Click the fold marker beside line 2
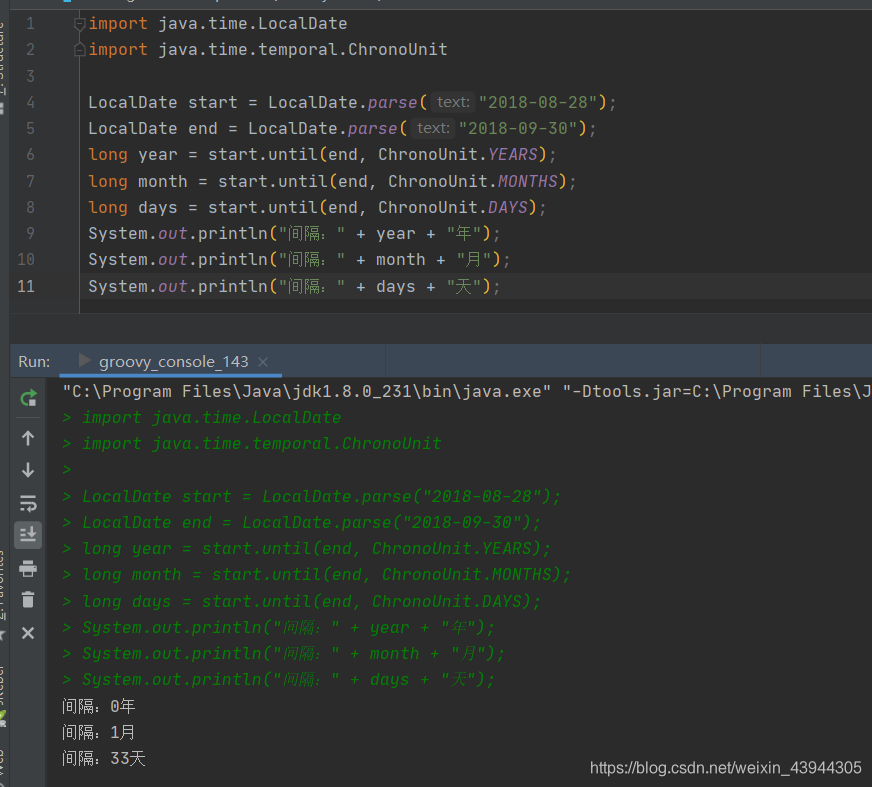 (x=78, y=49)
